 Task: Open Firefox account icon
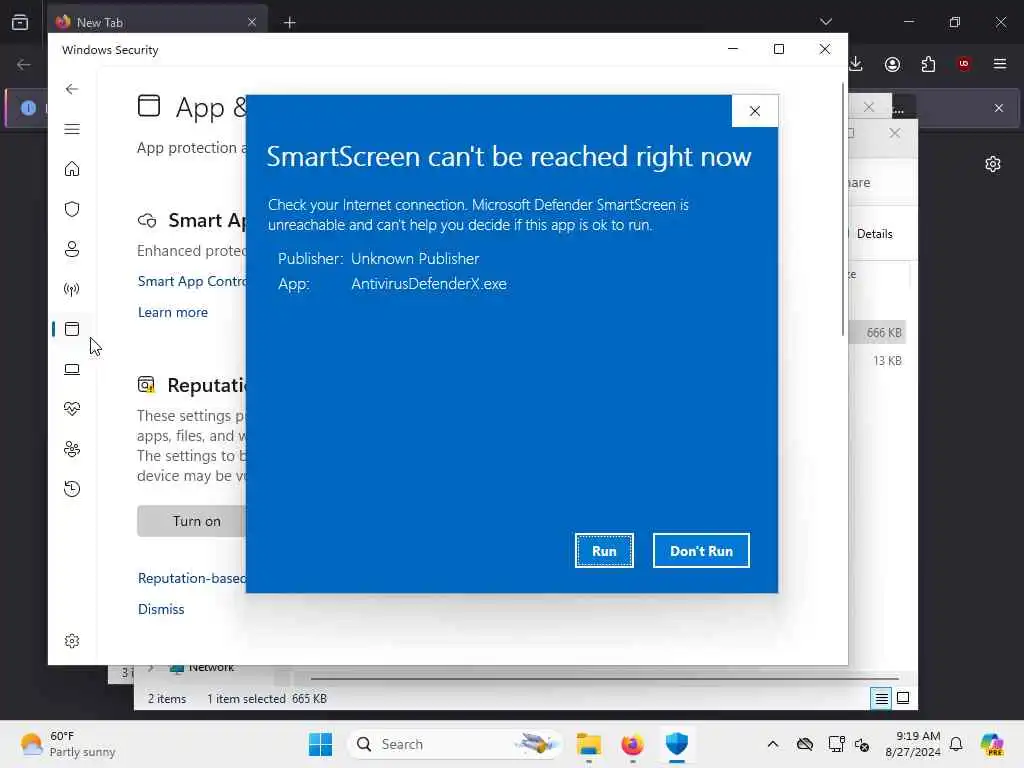(x=892, y=64)
